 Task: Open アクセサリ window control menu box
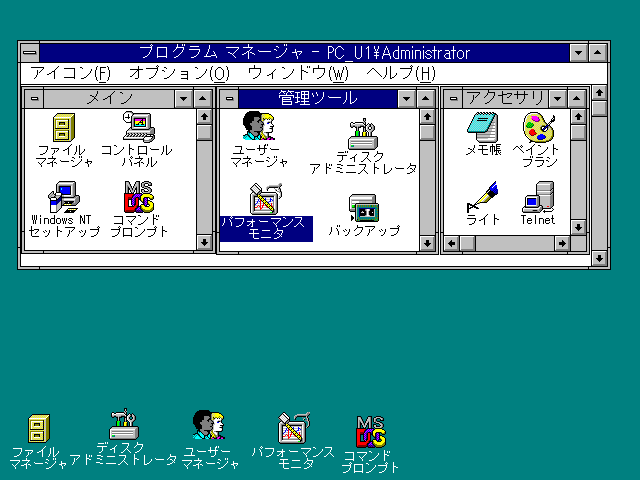453,98
